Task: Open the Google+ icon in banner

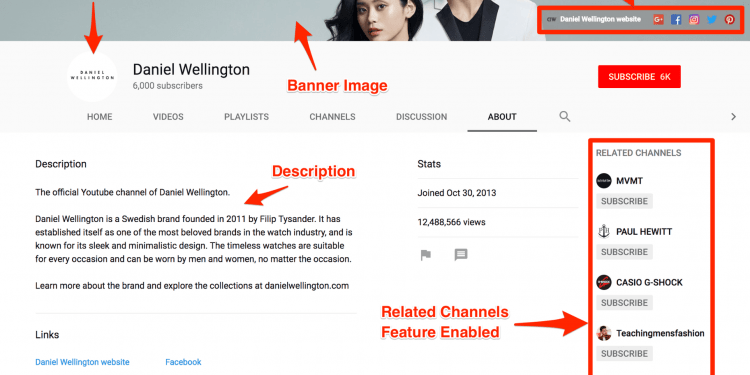Action: pos(658,20)
